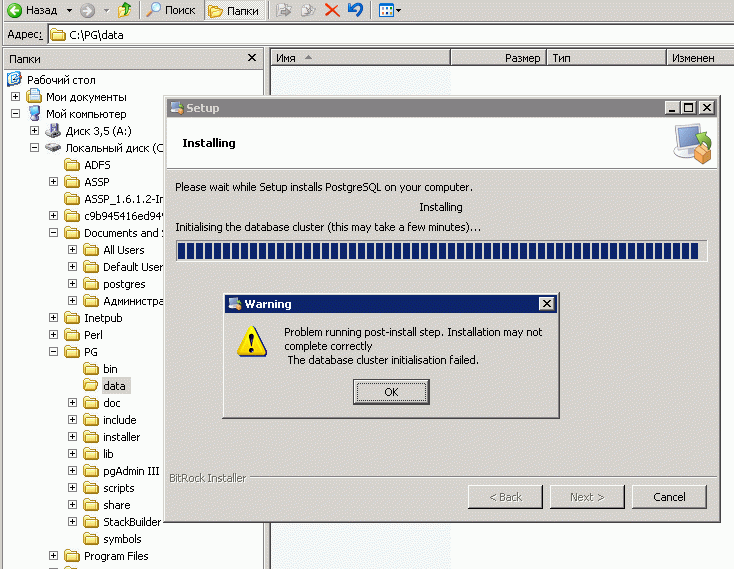The height and width of the screenshot is (569, 734).
Task: Click the address field C:\PG\data
Action: (391, 35)
